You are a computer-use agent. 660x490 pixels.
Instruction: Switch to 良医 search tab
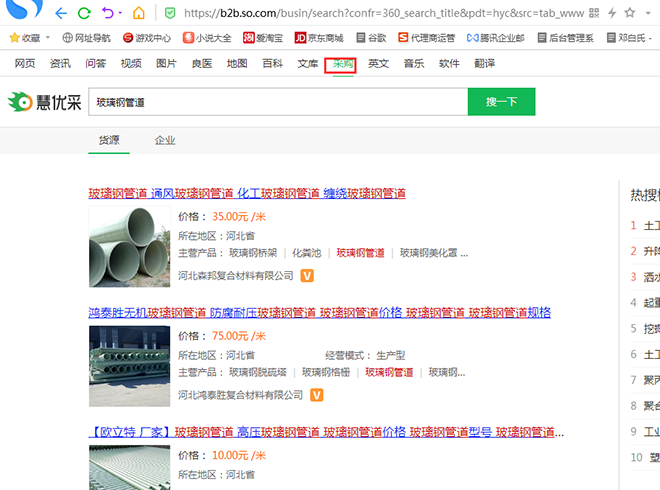202,64
